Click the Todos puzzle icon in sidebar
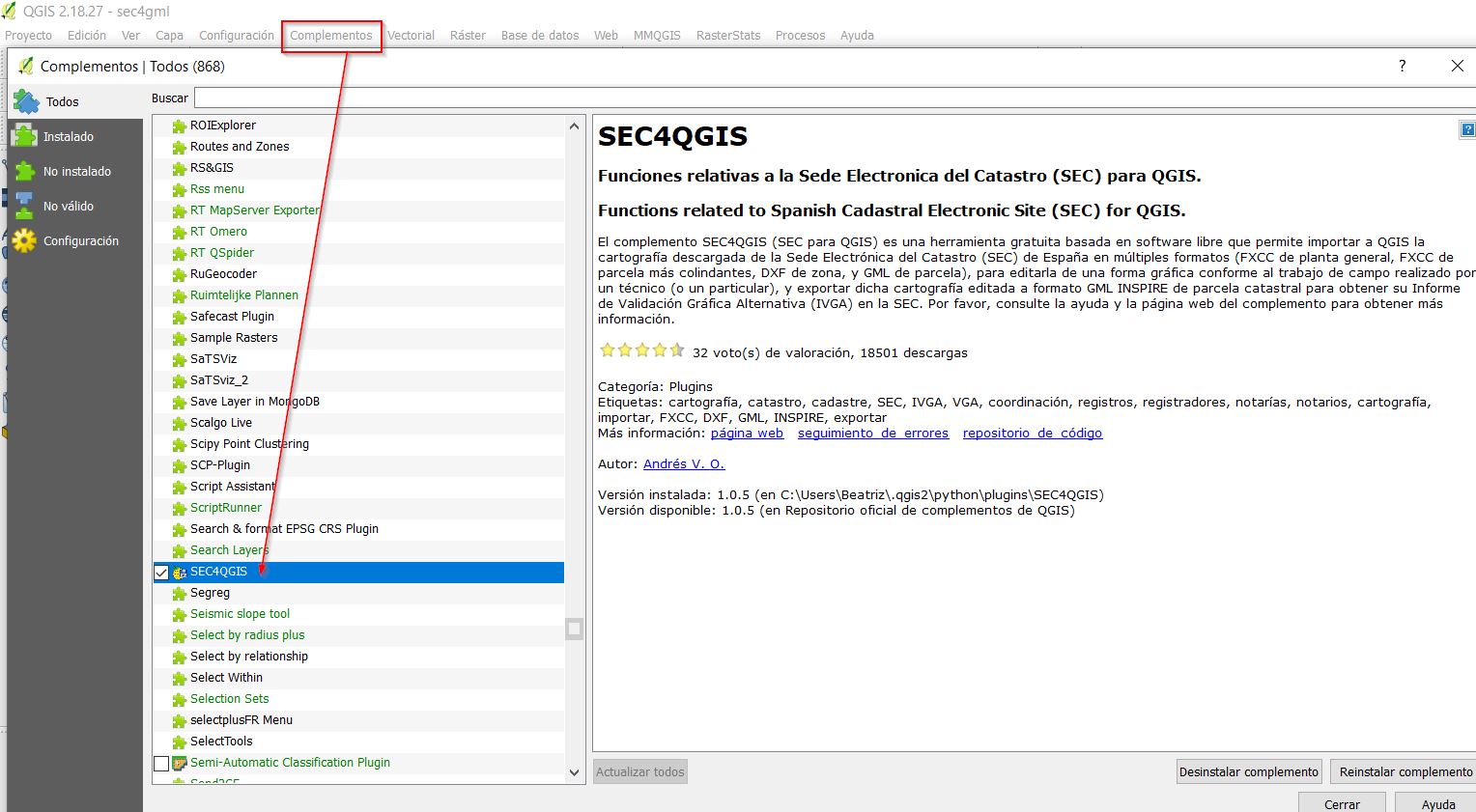The width and height of the screenshot is (1476, 812). click(x=26, y=100)
